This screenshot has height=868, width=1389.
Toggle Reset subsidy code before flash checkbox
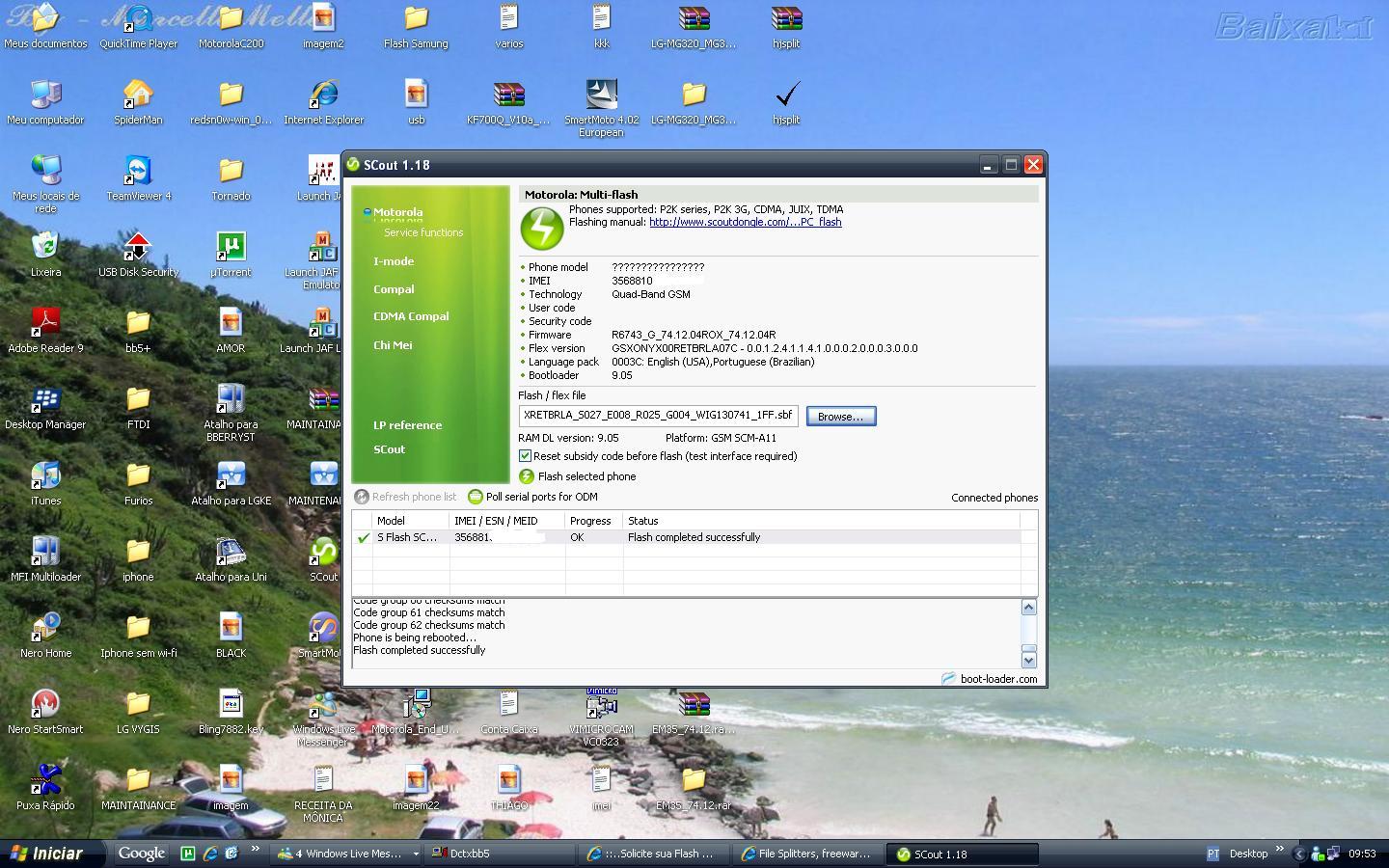tap(525, 456)
